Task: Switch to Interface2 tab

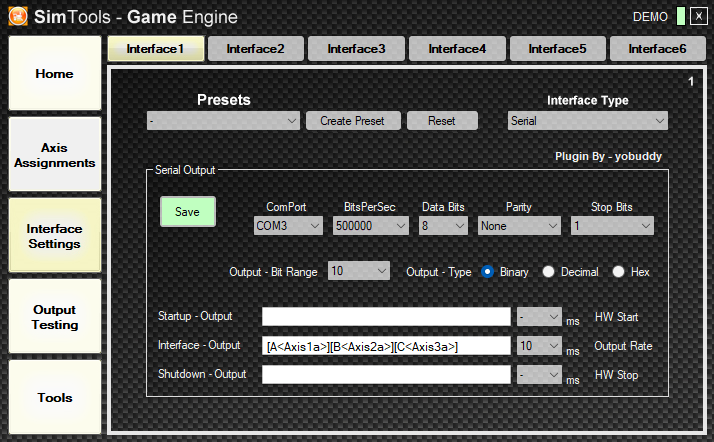Action: (255, 48)
